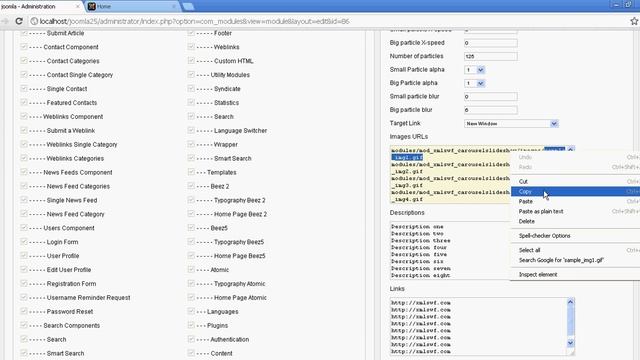This screenshot has height=360, width=640.
Task: Toggle the Weblinks checkbox
Action: [x=191, y=47]
